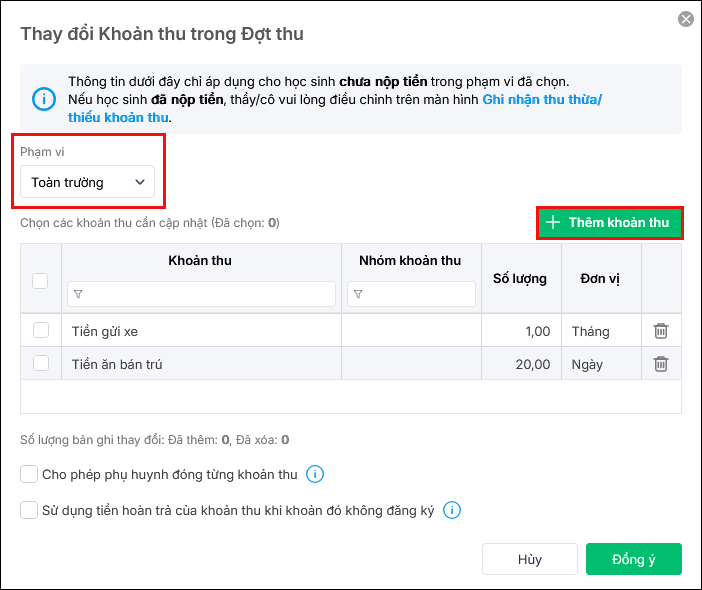
Task: Close the dialog with the X icon
Action: [x=685, y=19]
